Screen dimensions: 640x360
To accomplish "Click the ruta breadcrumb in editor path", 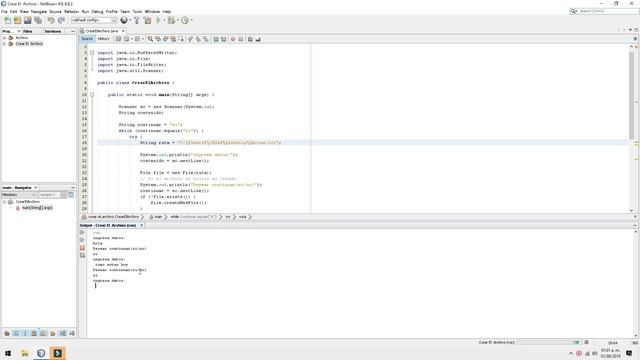I will [242, 217].
